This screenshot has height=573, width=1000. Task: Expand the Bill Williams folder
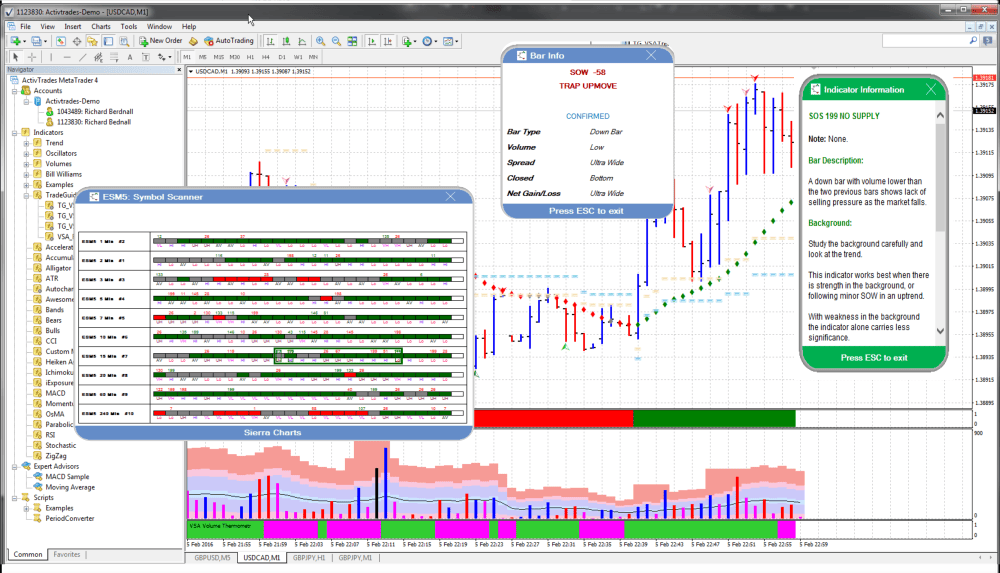point(26,174)
